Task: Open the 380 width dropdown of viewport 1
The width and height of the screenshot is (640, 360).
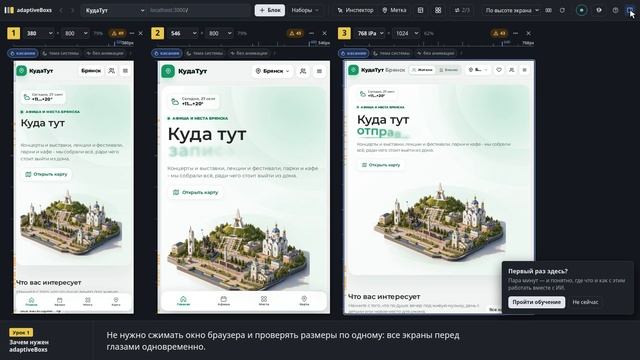Action: [39, 33]
